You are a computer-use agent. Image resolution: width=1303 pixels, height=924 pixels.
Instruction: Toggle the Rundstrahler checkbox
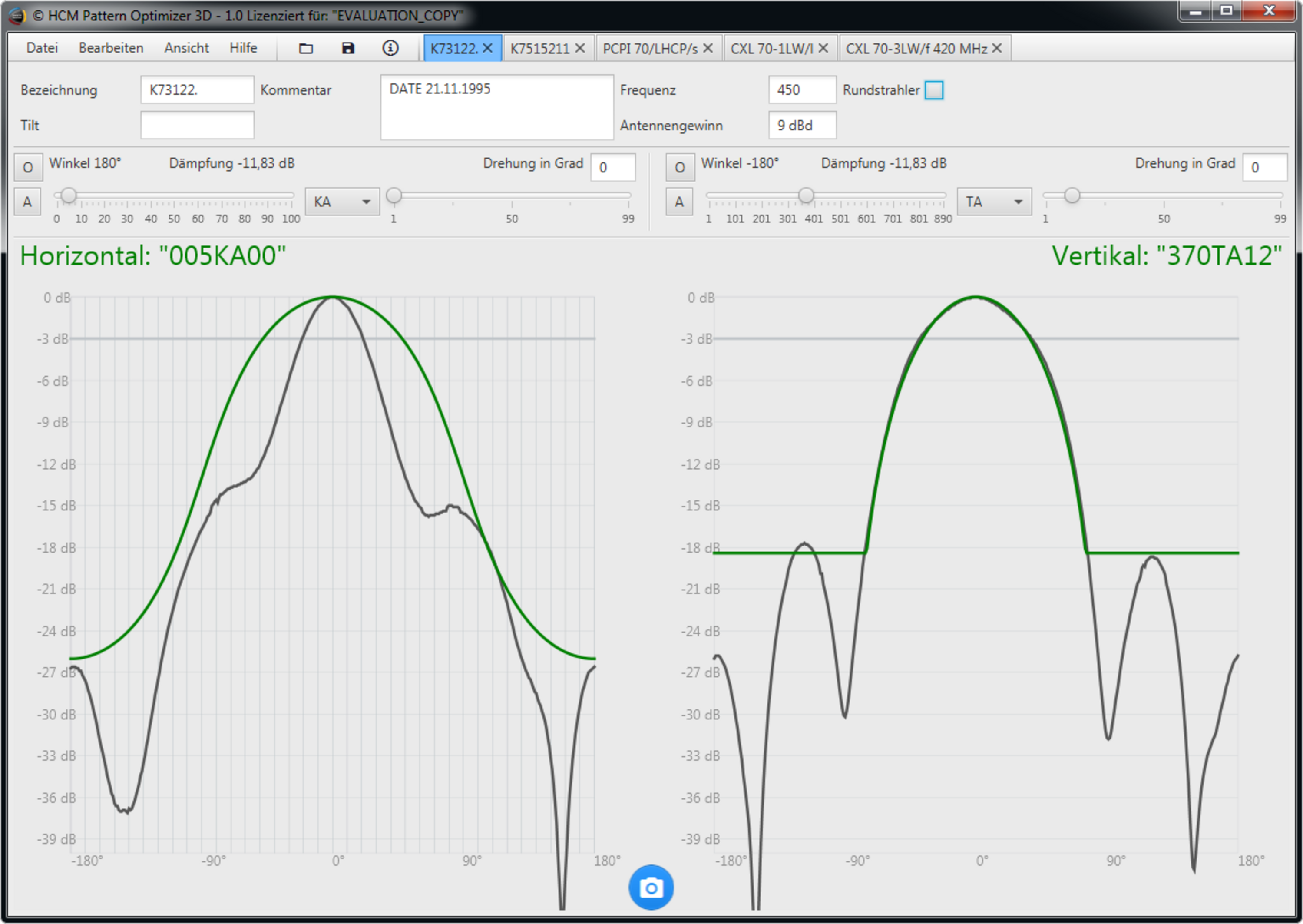point(934,90)
